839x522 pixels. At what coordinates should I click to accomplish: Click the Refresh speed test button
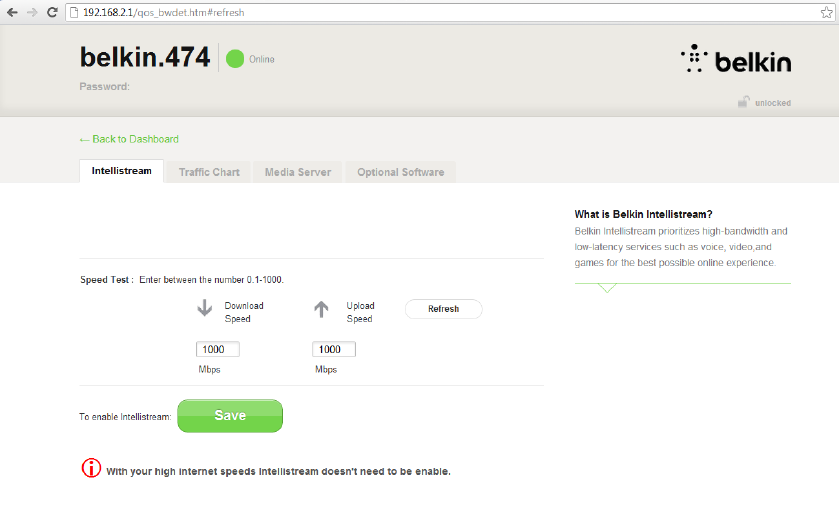pyautogui.click(x=444, y=309)
